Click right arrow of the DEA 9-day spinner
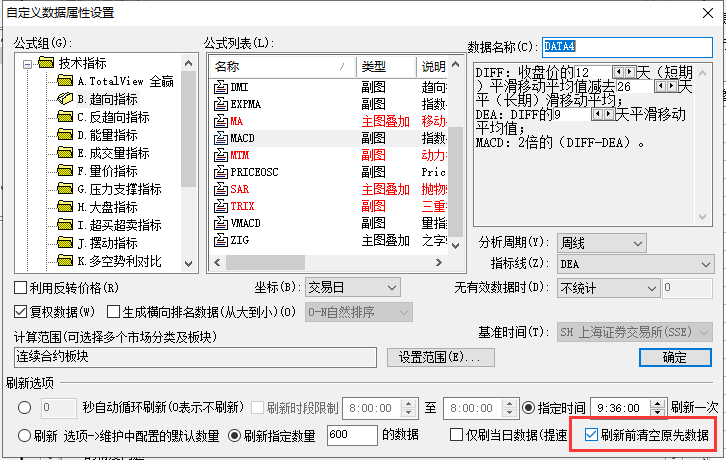This screenshot has width=726, height=460. click(x=609, y=114)
